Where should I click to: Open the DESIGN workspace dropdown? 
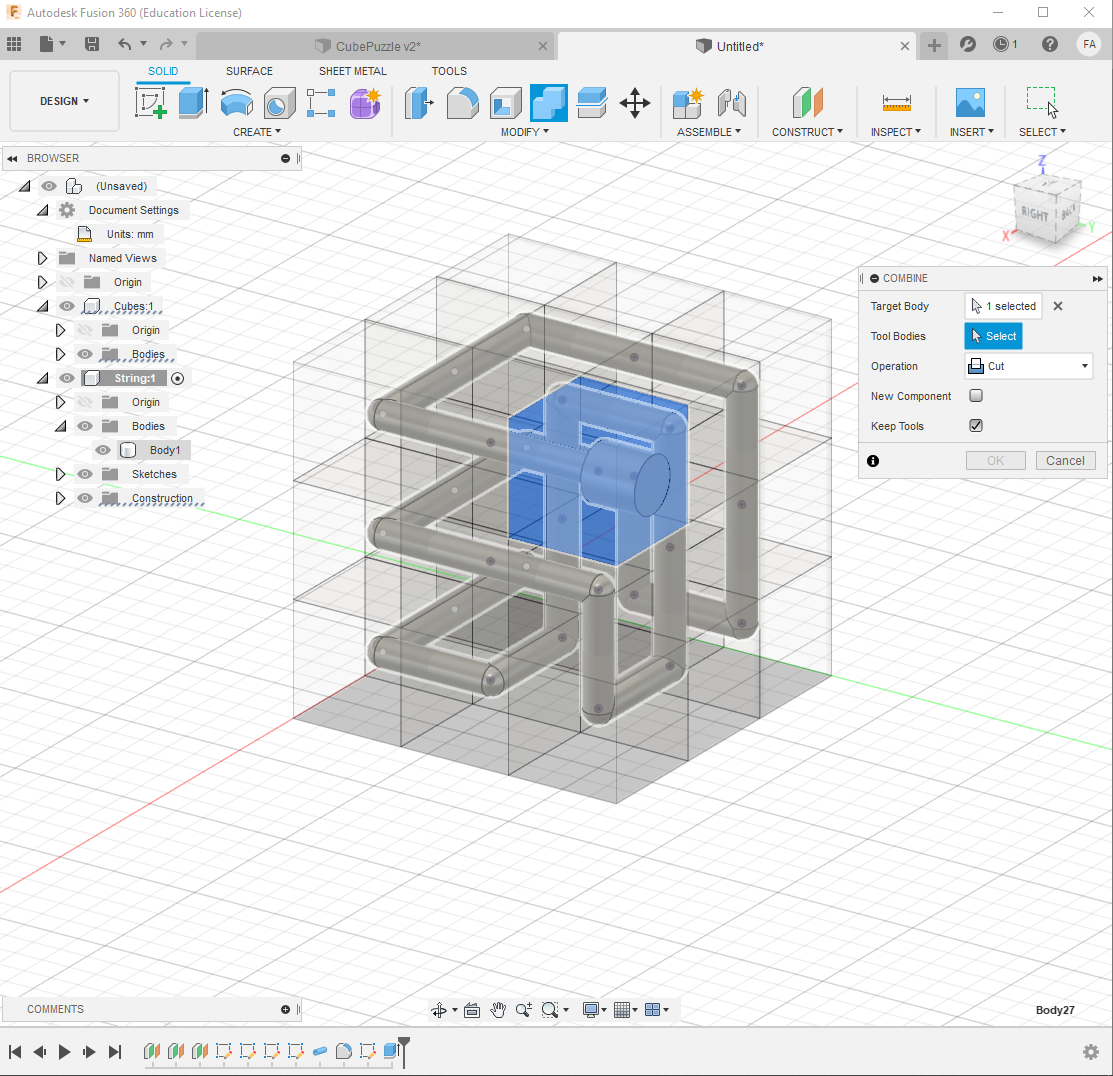tap(63, 100)
